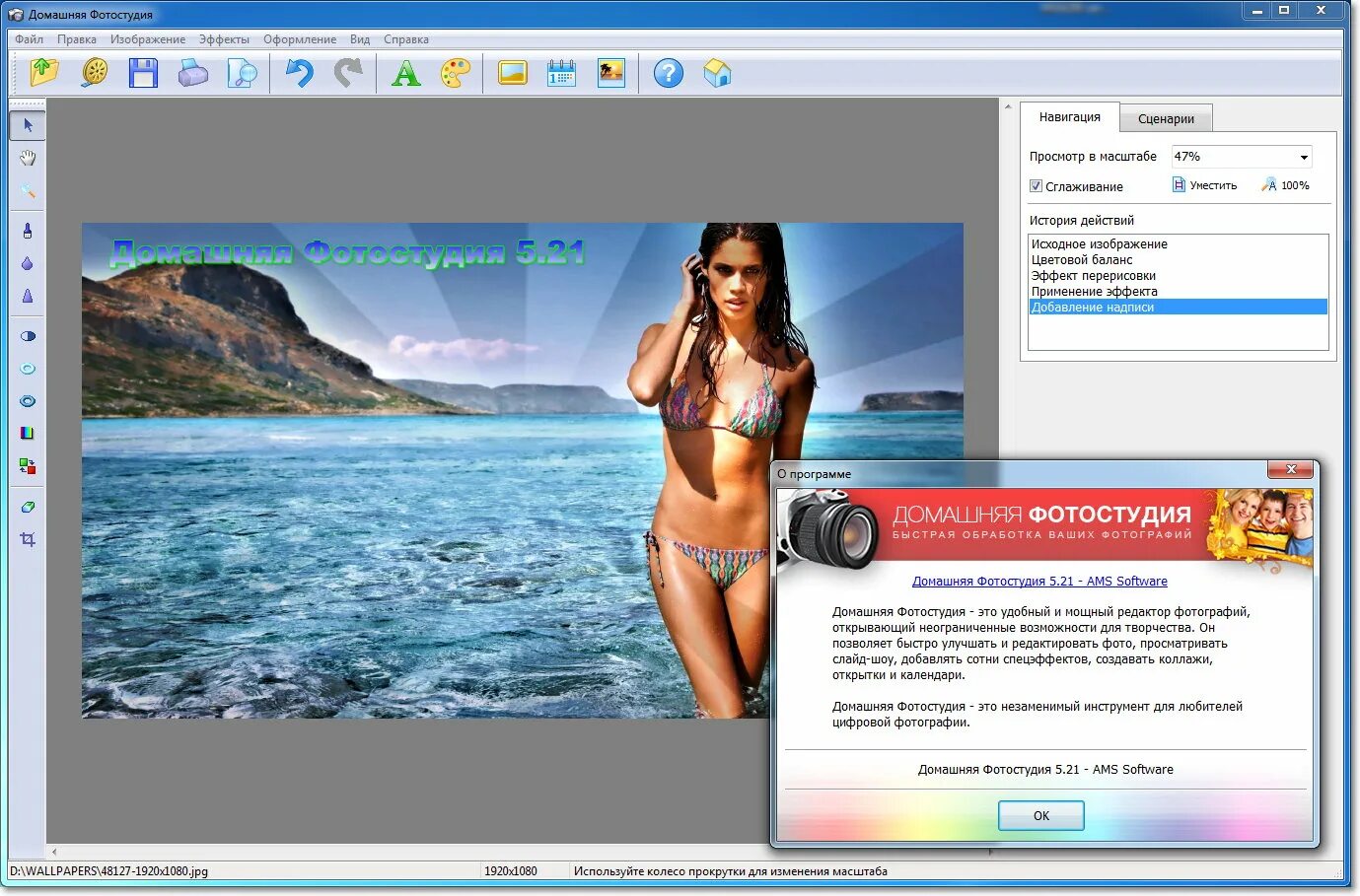The image size is (1360, 896).
Task: Create a calendar with the calendar icon
Action: tap(561, 72)
